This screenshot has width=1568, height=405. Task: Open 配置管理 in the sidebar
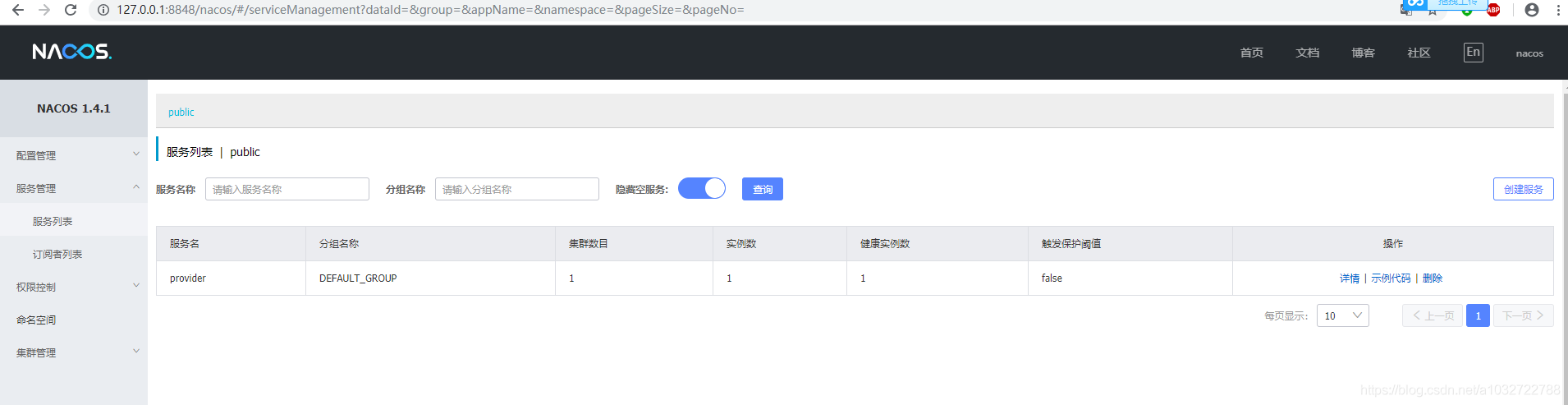(36, 155)
